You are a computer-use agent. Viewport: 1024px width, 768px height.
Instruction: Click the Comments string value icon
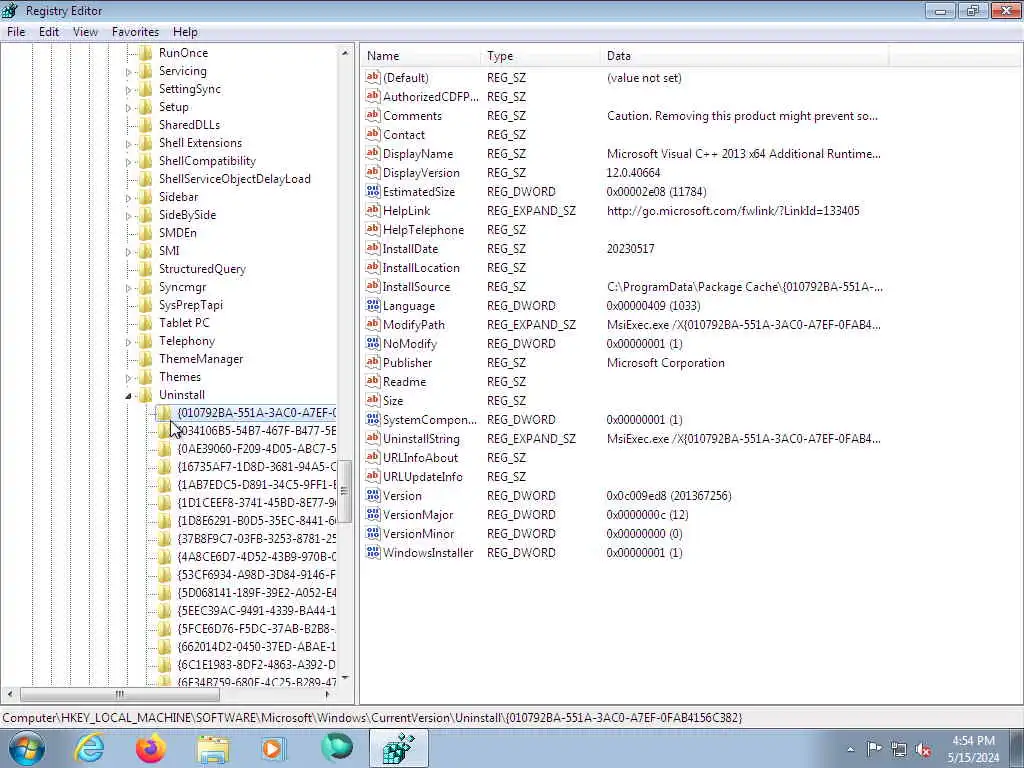coord(373,115)
